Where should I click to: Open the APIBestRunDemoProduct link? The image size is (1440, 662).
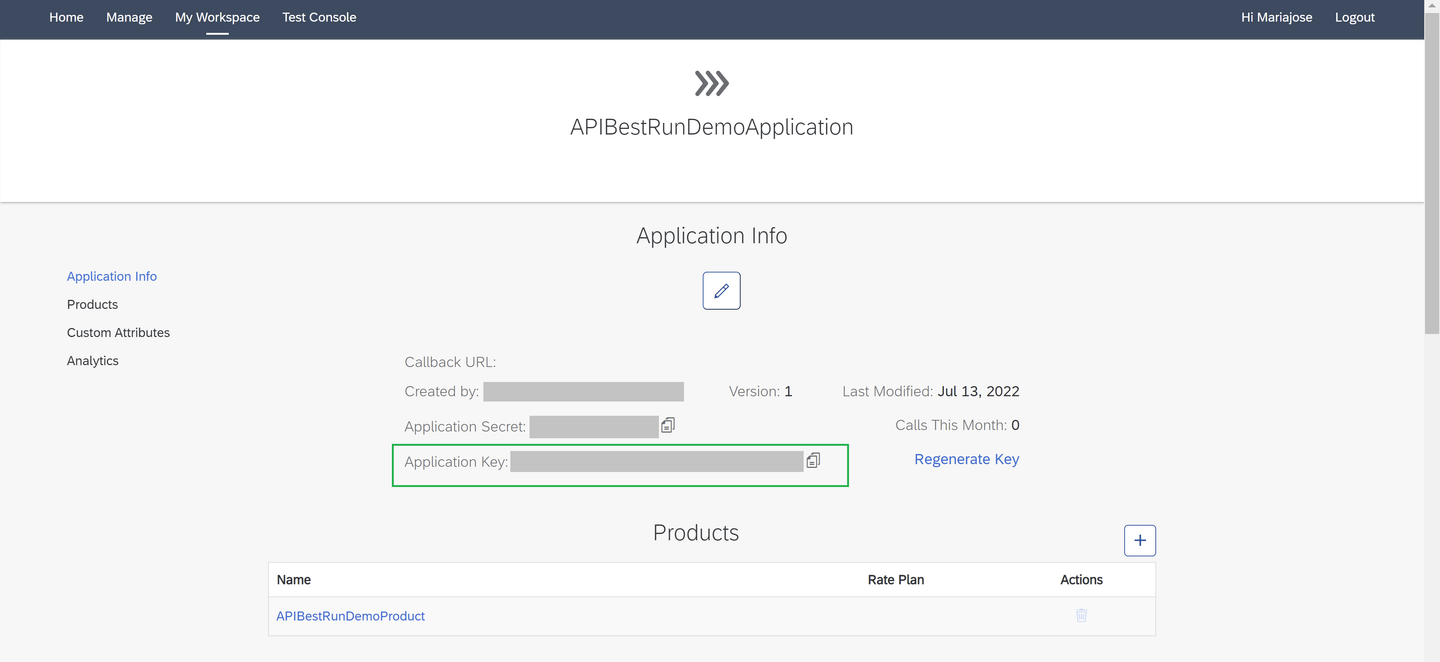pyautogui.click(x=351, y=616)
